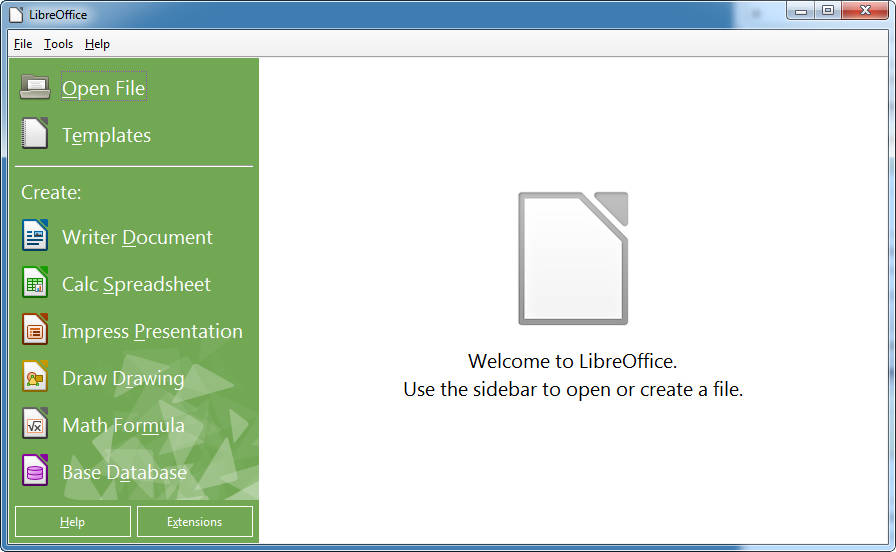Image resolution: width=896 pixels, height=552 pixels.
Task: Open the Tools menu
Action: point(58,44)
